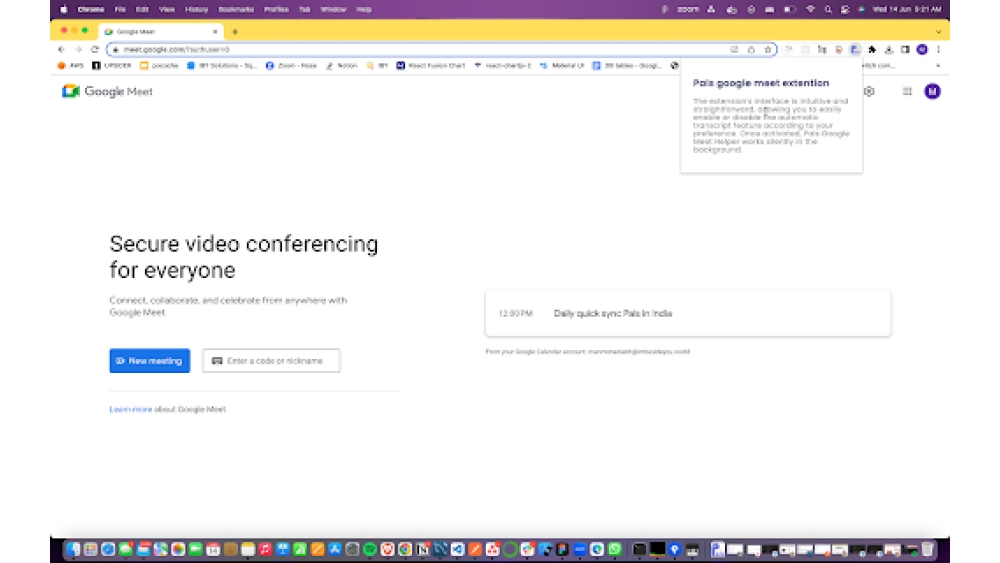Open Chrome downloads icon

[x=888, y=49]
